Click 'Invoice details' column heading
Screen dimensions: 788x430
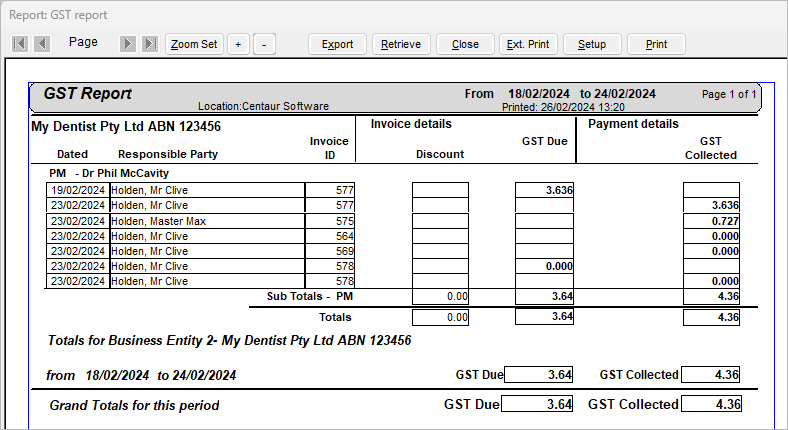pos(411,124)
